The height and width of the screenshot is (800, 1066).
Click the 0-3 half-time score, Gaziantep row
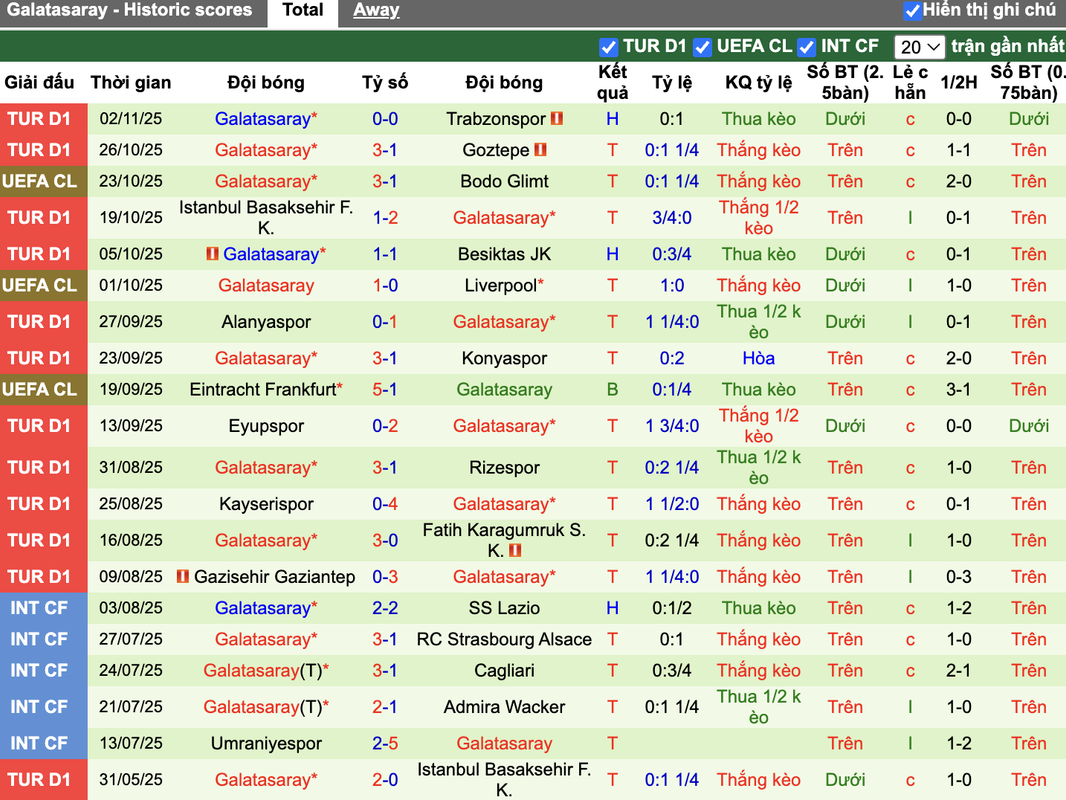pos(959,577)
